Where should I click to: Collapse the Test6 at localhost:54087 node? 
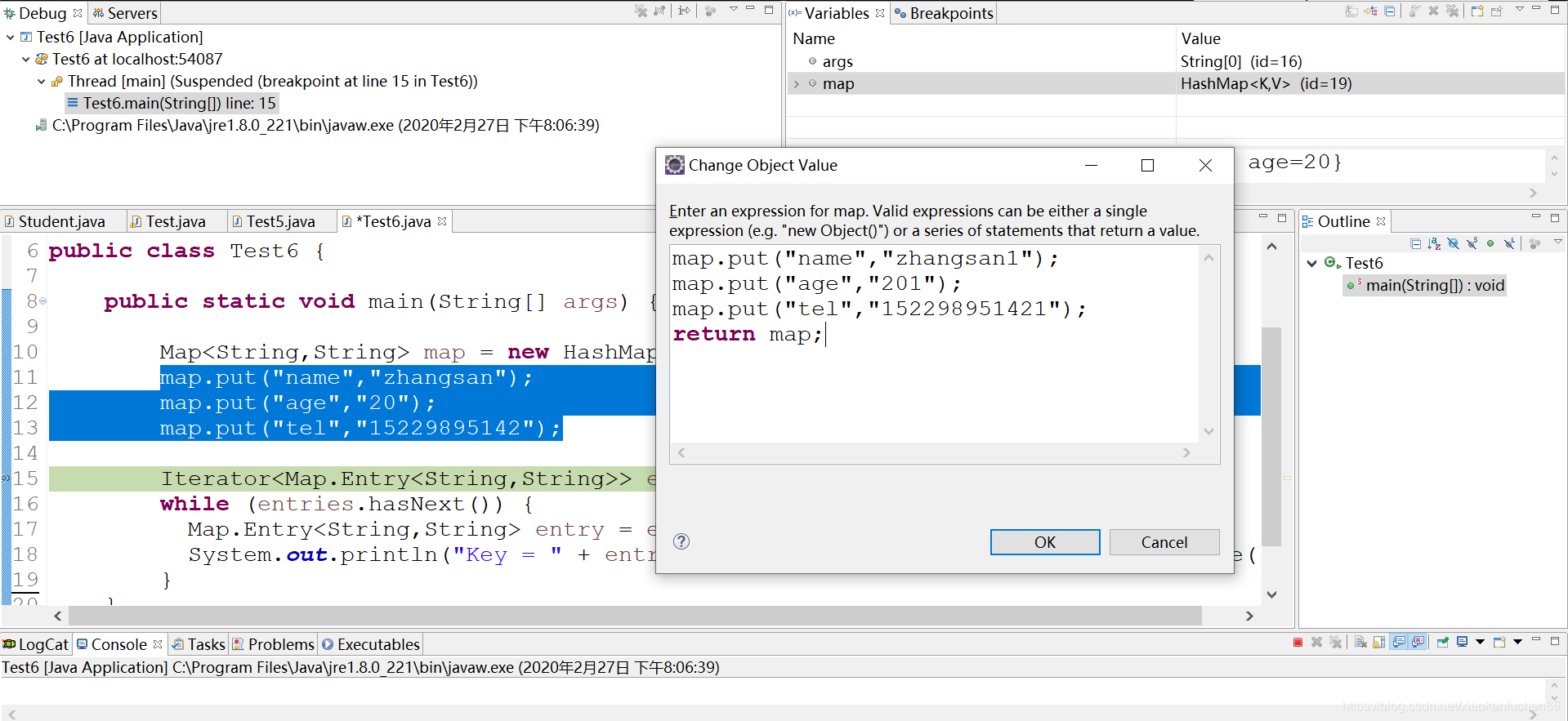[x=25, y=59]
